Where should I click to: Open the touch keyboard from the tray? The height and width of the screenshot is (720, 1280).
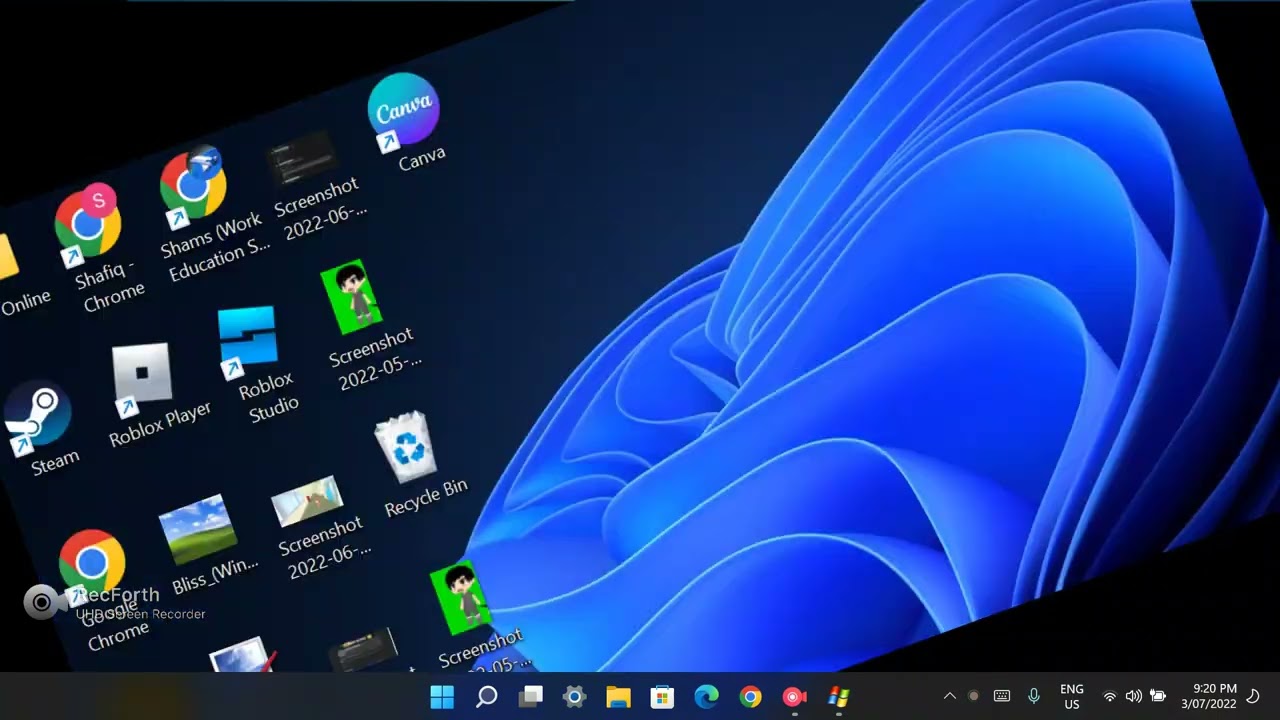coord(1002,696)
